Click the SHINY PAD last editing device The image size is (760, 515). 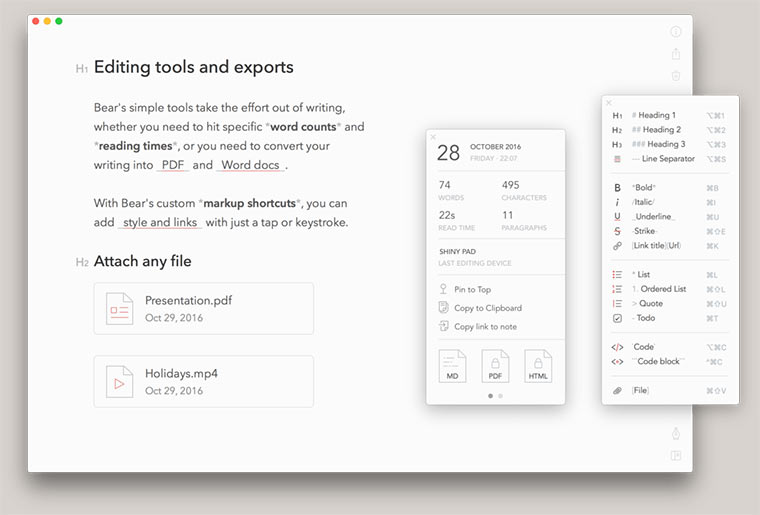point(475,257)
